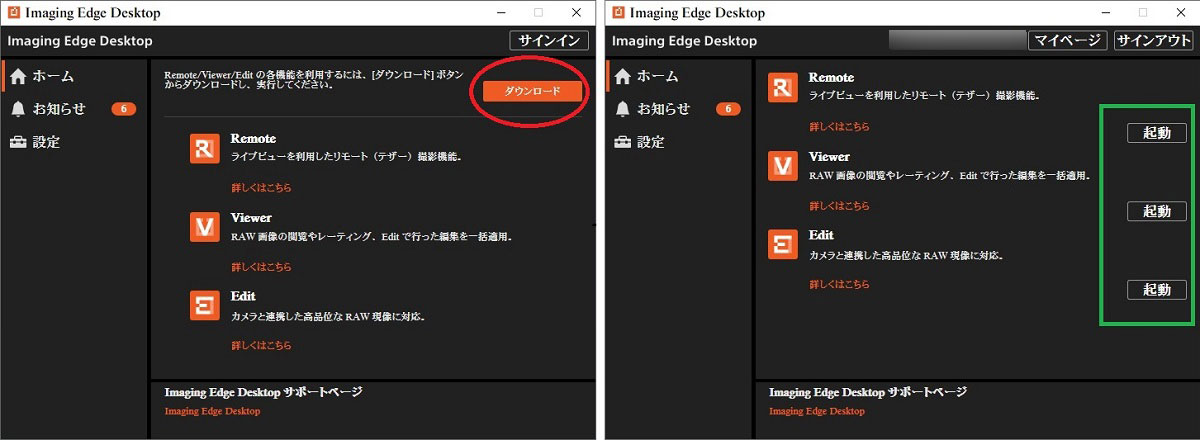Open お知らせ in right window sidebar
The image size is (1200, 440).
[664, 108]
